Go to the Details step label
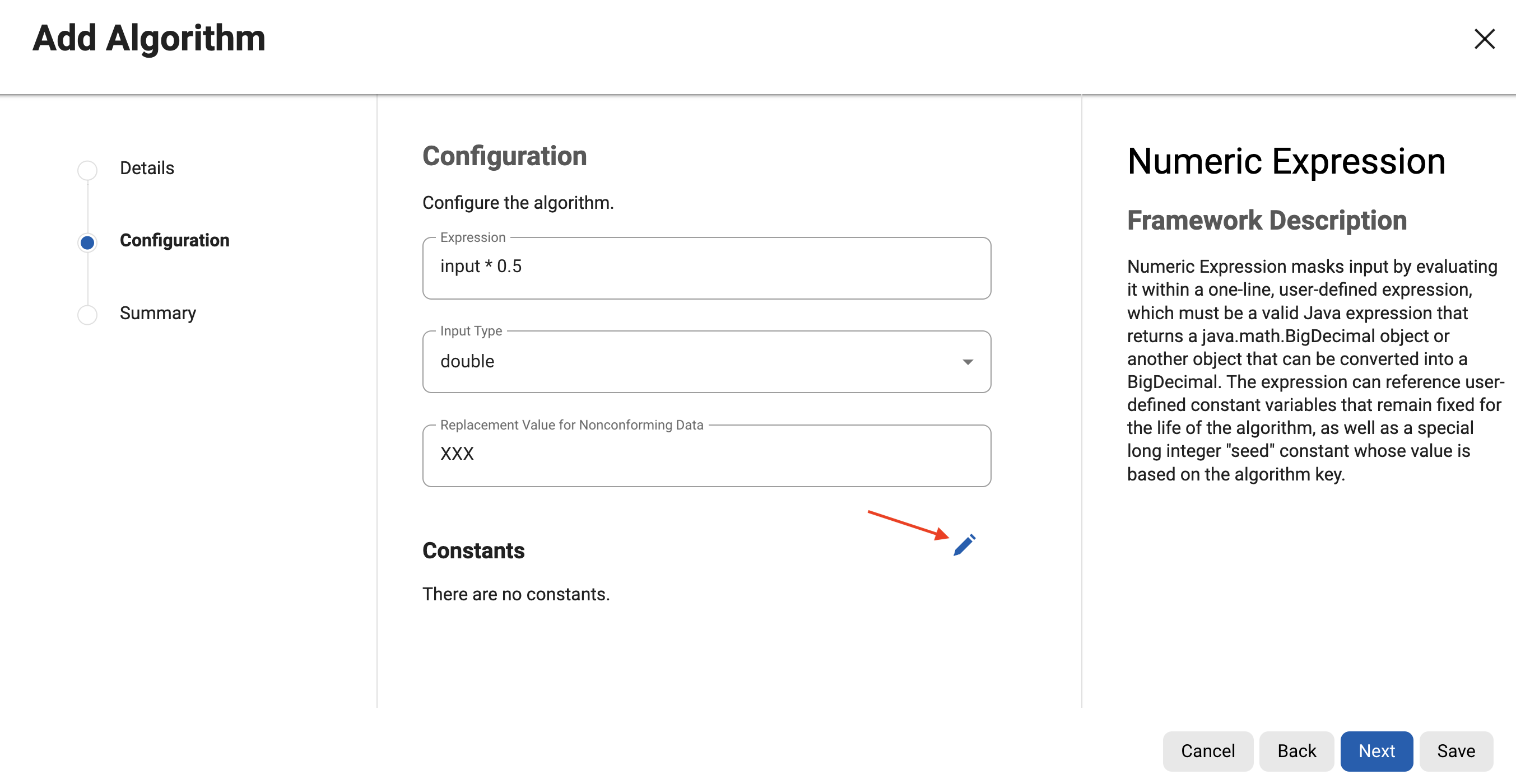This screenshot has height=784, width=1516. (147, 168)
